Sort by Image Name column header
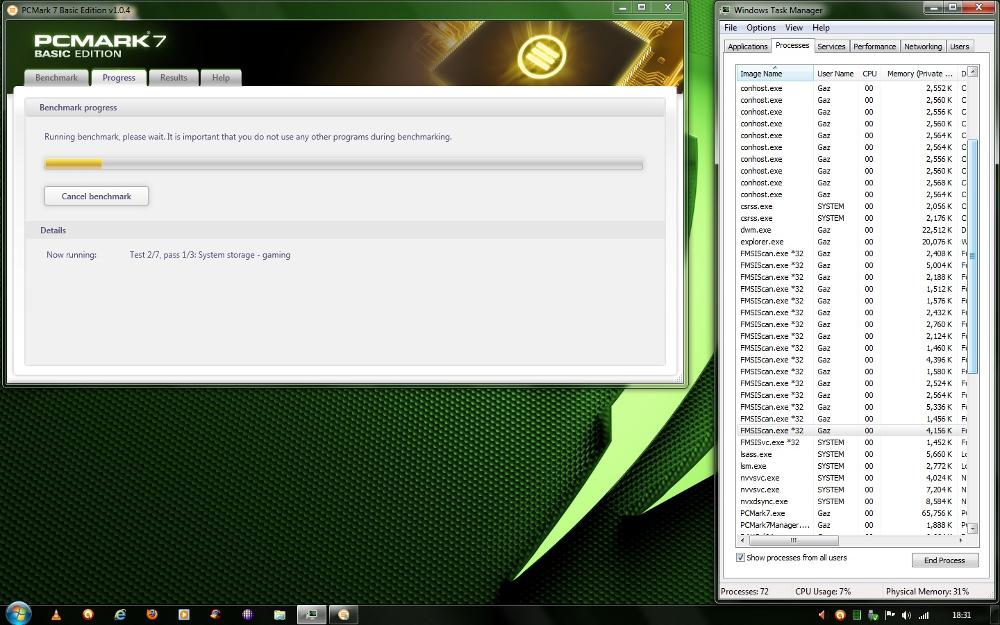The height and width of the screenshot is (625, 1000). (775, 73)
